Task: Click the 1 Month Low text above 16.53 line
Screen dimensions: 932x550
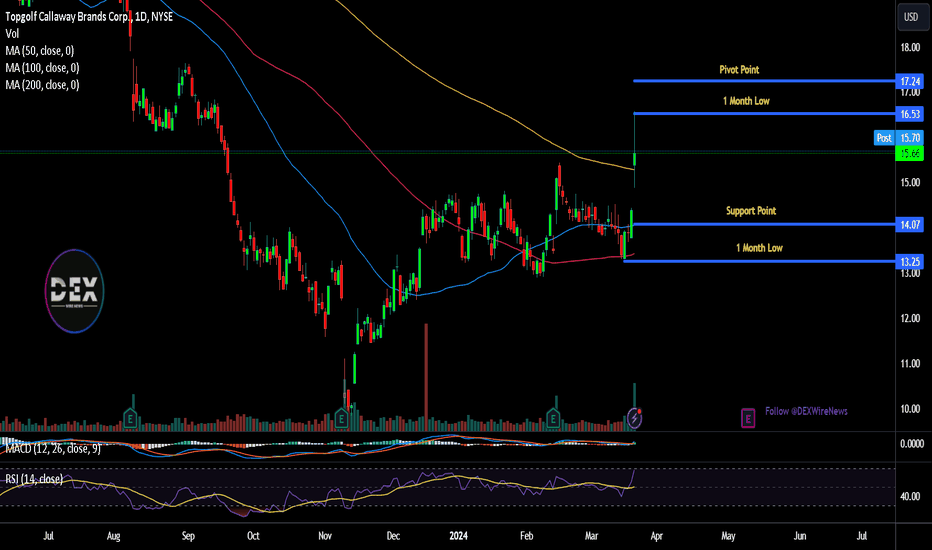Action: click(746, 101)
